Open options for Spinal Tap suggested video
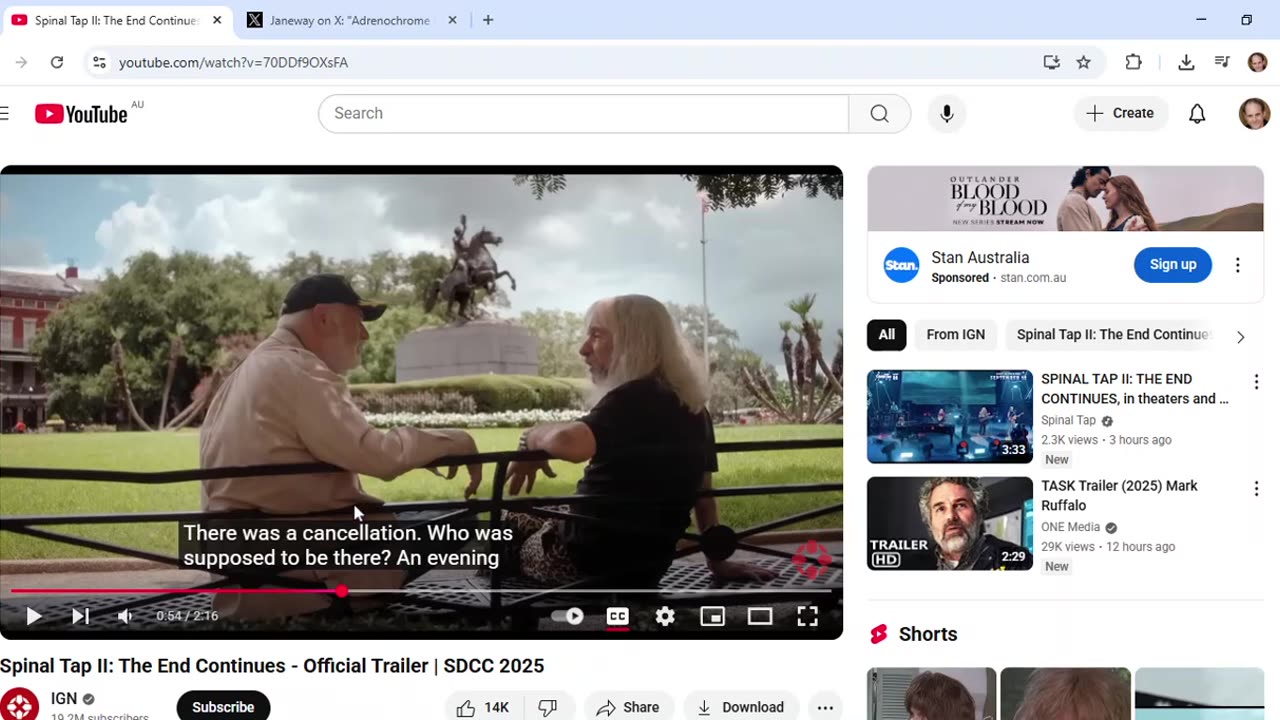The width and height of the screenshot is (1280, 720). point(1256,382)
